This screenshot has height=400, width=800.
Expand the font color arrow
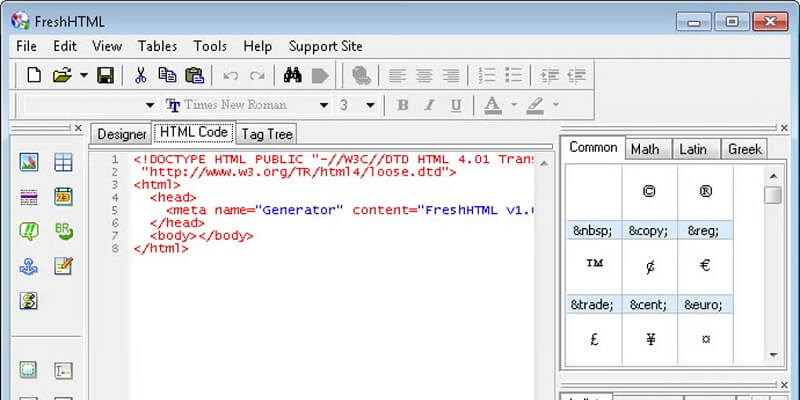[x=514, y=106]
